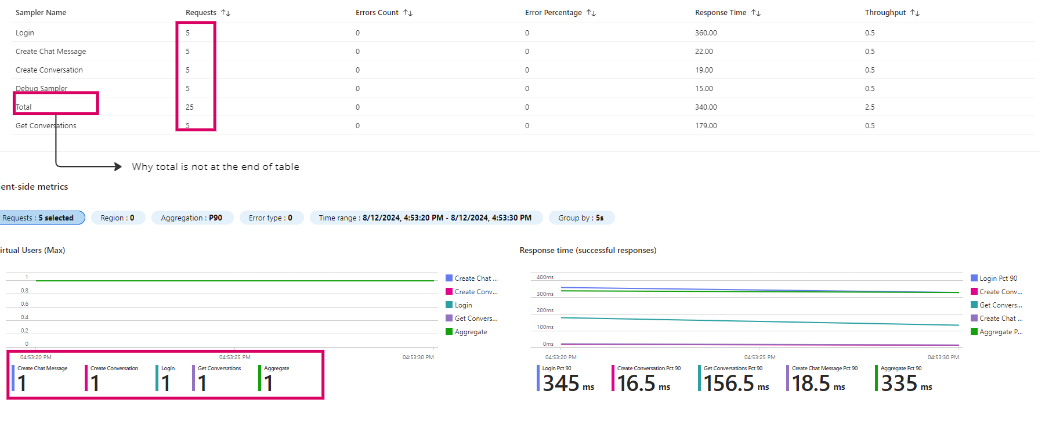Click the 19.00 response time value

(x=703, y=70)
